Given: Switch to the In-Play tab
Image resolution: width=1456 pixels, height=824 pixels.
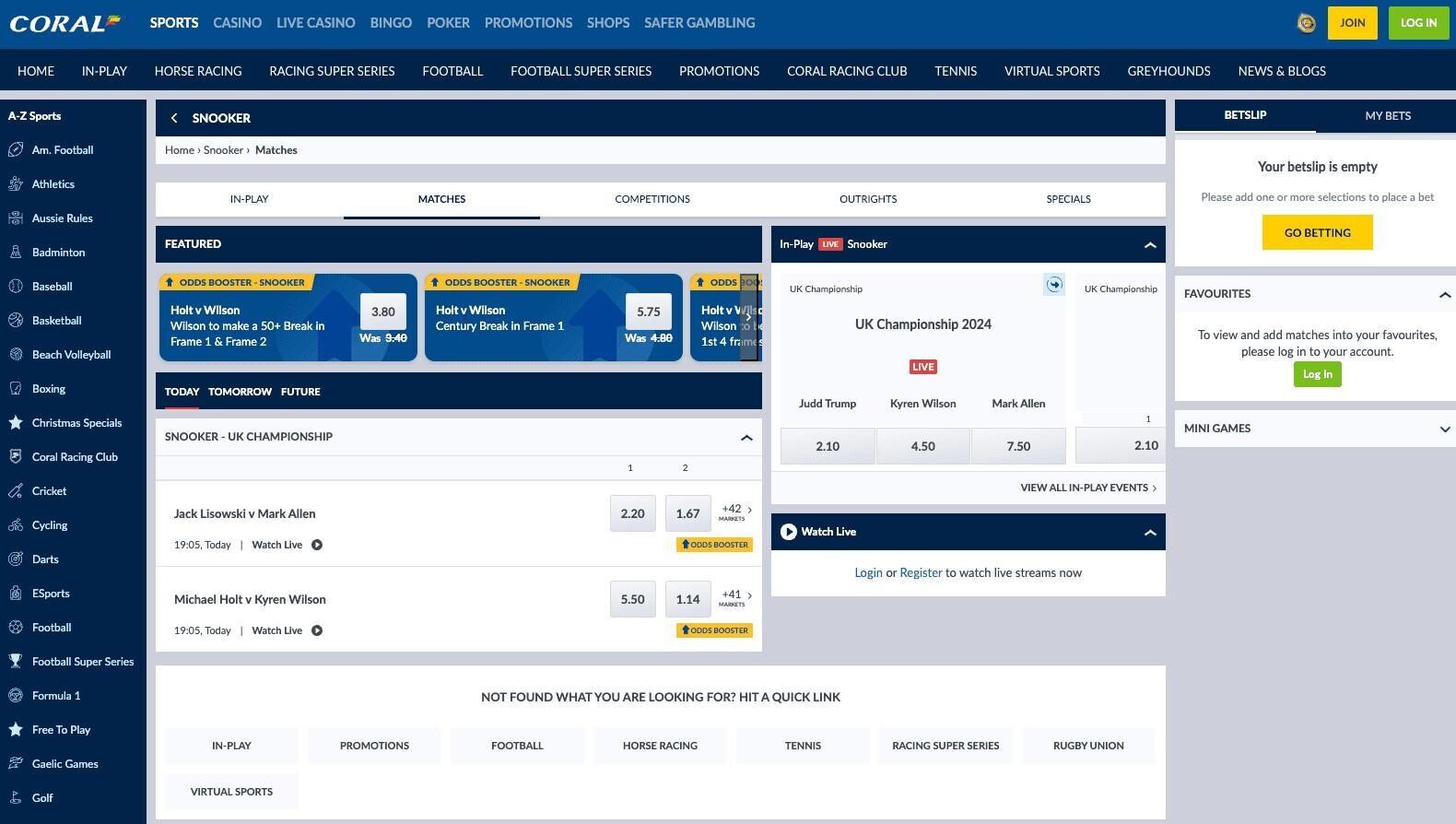Looking at the screenshot, I should coord(249,199).
